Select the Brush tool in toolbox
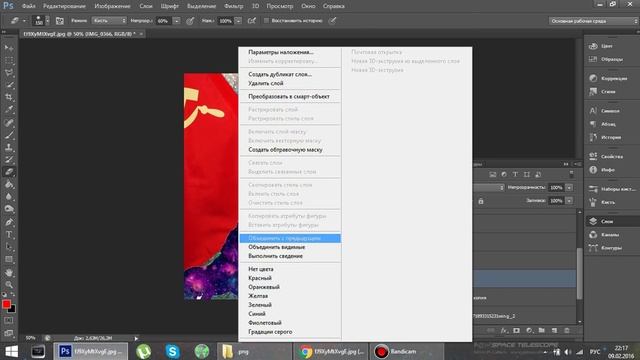640x360 pixels. [x=9, y=135]
